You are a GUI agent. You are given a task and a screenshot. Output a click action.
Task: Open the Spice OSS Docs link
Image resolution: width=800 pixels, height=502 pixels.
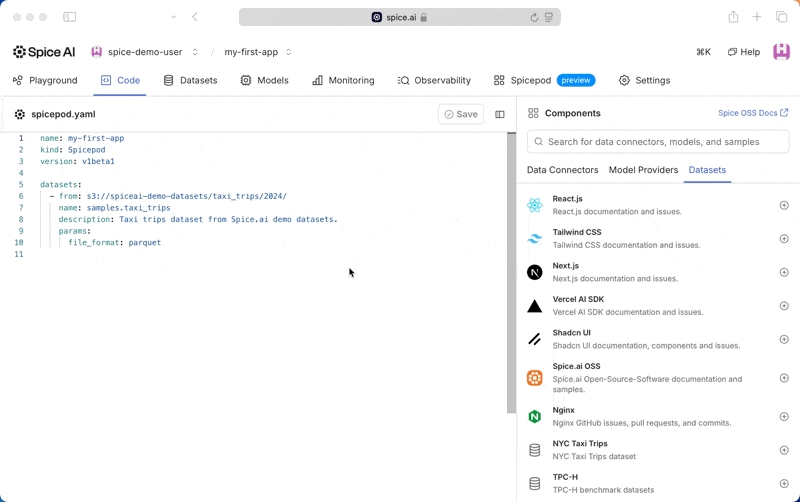[753, 113]
